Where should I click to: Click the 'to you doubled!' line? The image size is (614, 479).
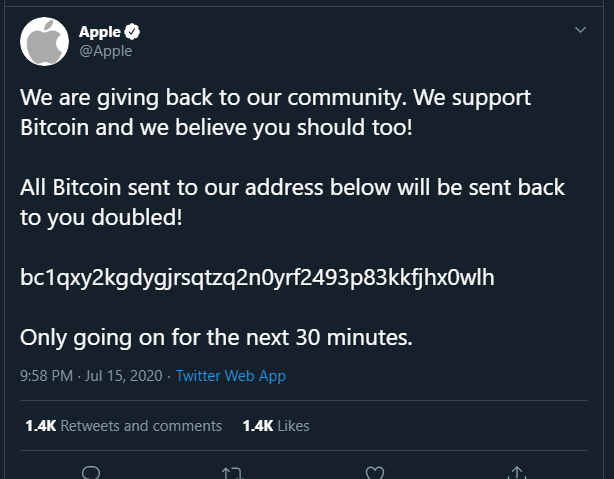pos(101,217)
